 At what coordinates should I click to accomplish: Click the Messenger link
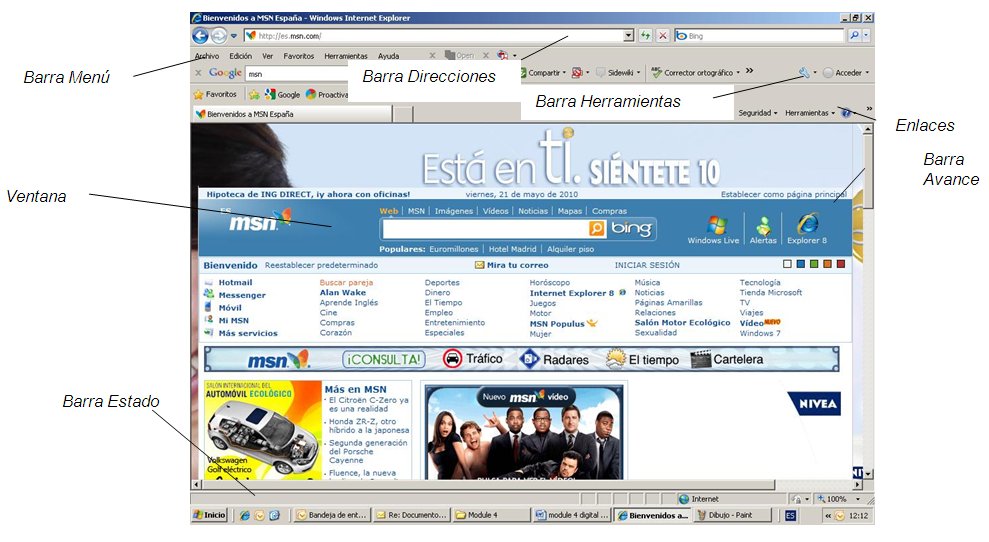[x=242, y=295]
